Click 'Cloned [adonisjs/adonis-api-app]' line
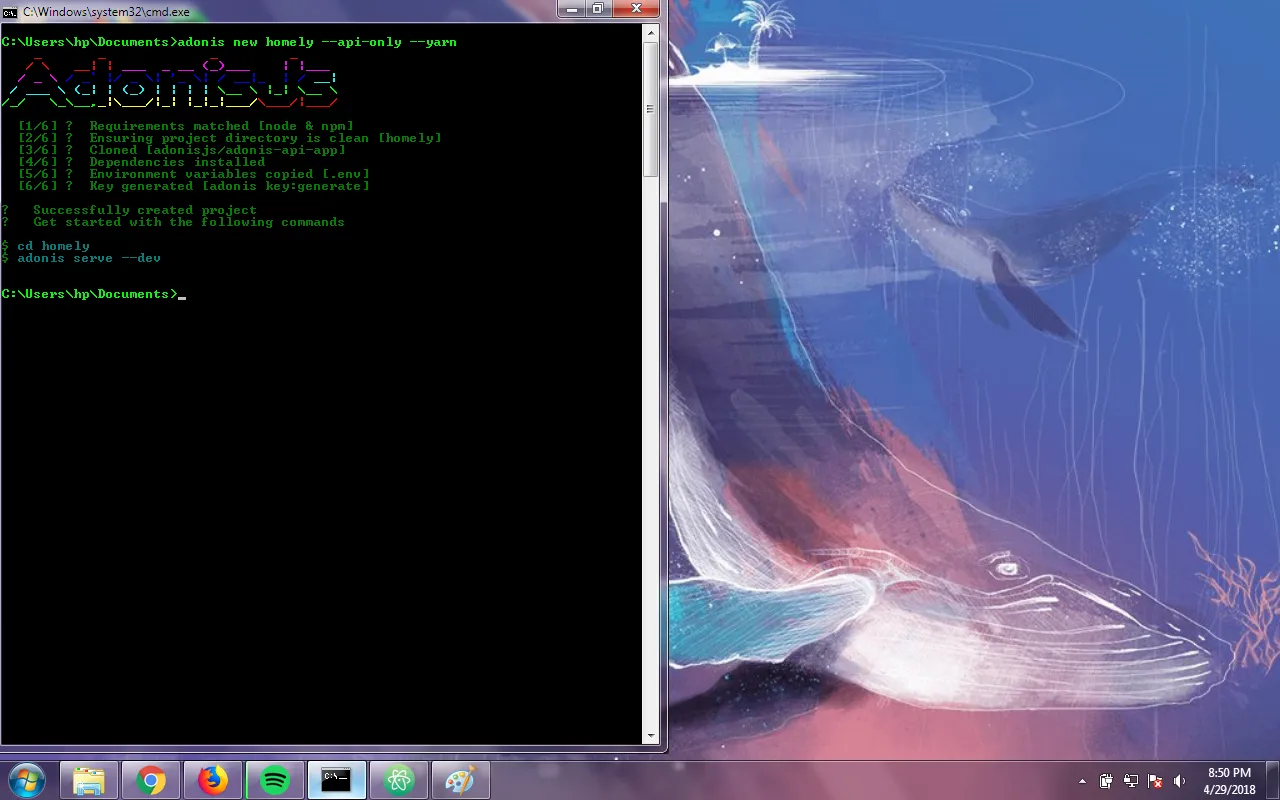 coord(182,150)
